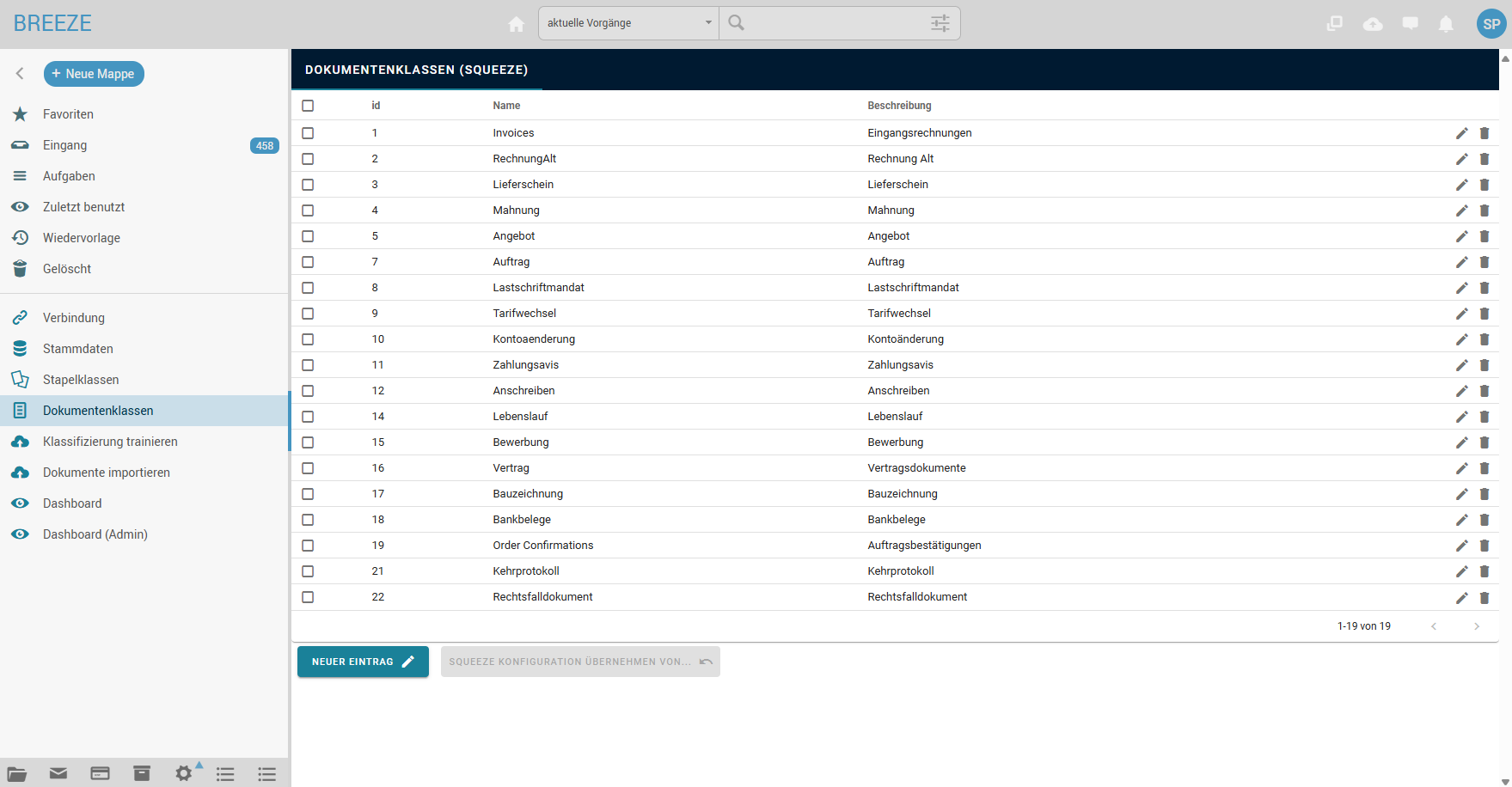Sort table by id column header

[x=376, y=106]
